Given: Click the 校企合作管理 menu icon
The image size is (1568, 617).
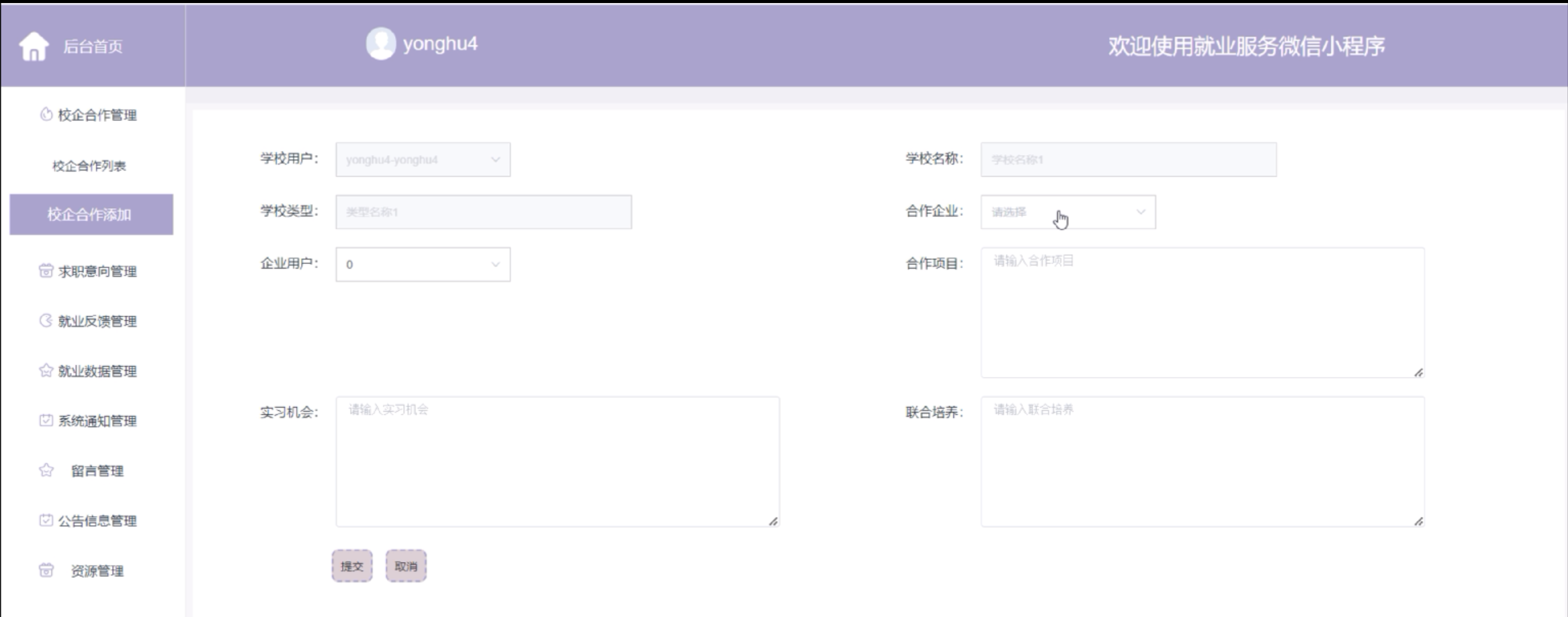Looking at the screenshot, I should coord(46,114).
